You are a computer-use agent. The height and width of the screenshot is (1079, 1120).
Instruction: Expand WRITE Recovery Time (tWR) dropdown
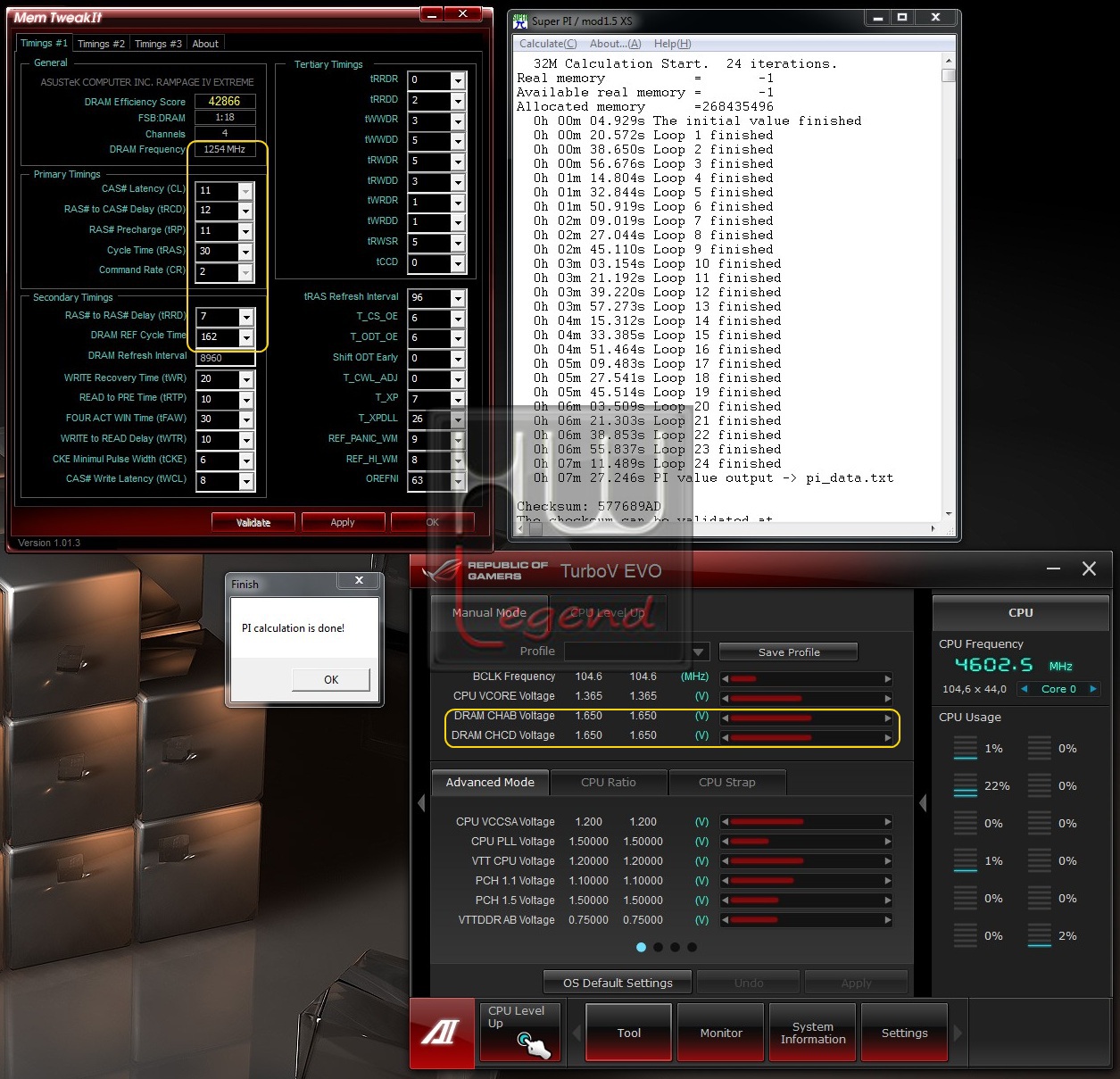click(246, 379)
